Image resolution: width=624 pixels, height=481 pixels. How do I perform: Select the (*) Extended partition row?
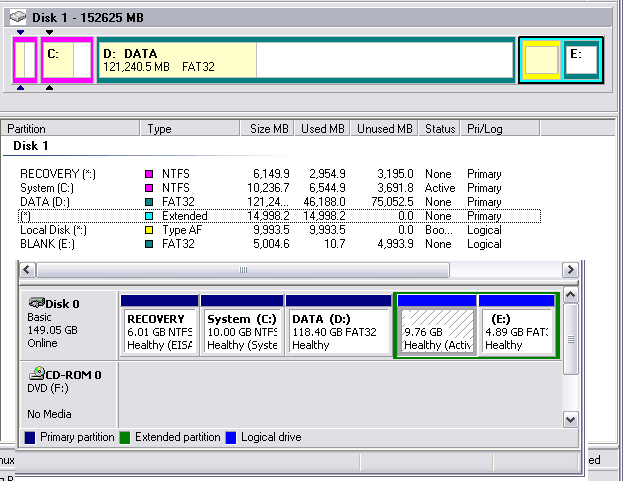click(x=280, y=216)
